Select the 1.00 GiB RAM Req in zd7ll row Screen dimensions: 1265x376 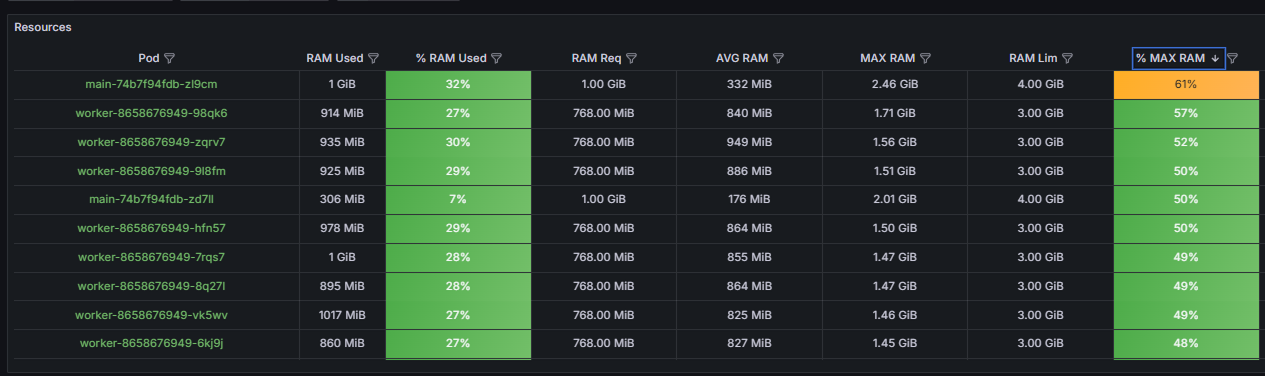click(604, 199)
